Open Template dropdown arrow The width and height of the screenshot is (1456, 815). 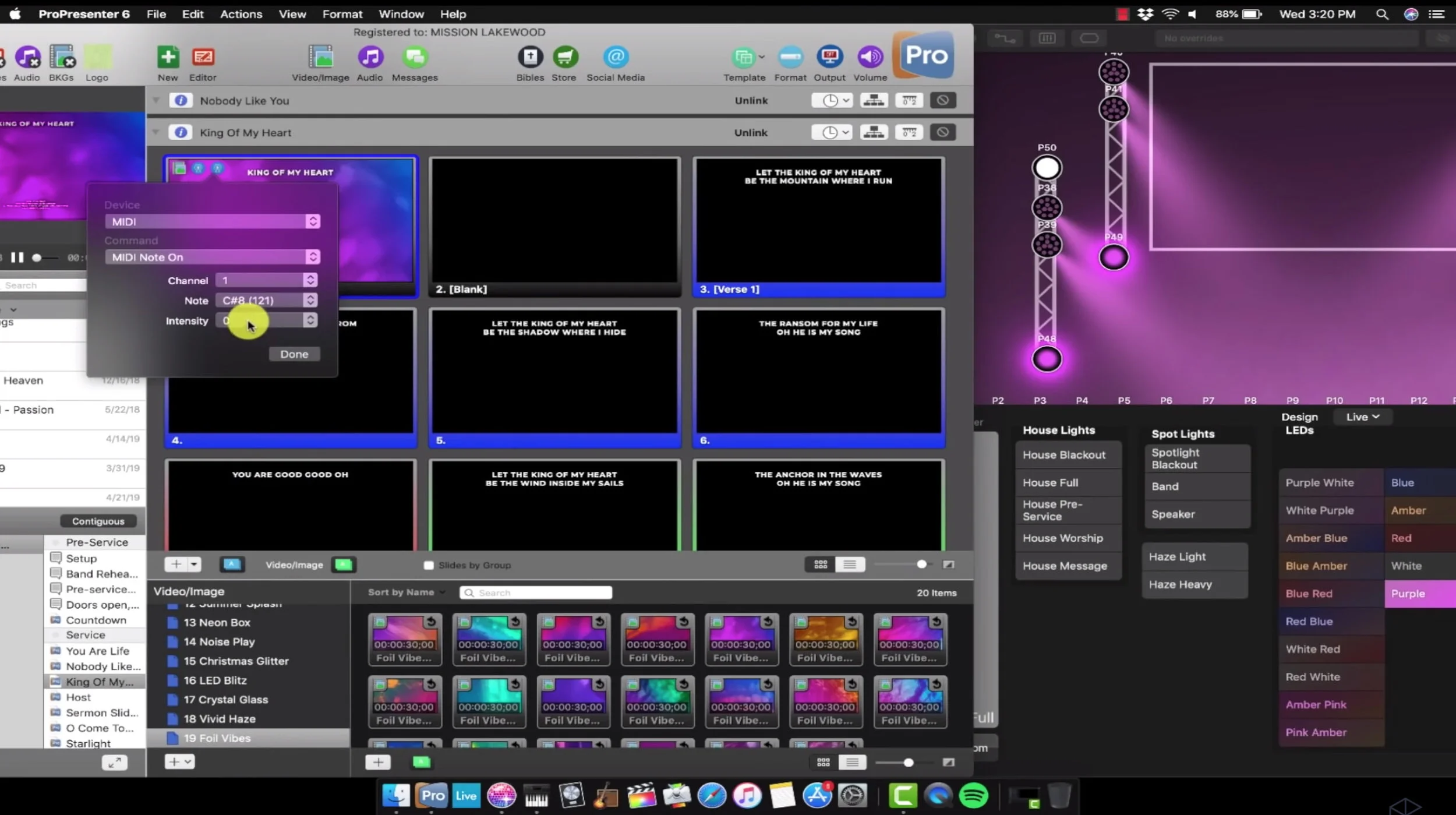pos(762,57)
